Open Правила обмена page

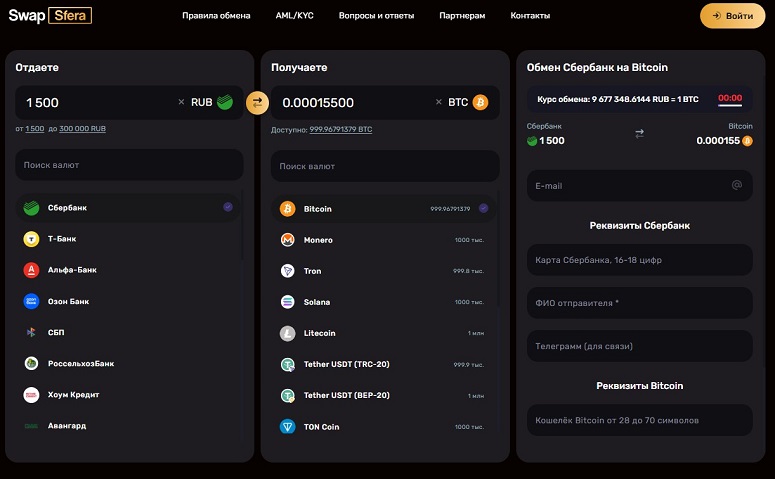[x=216, y=16]
